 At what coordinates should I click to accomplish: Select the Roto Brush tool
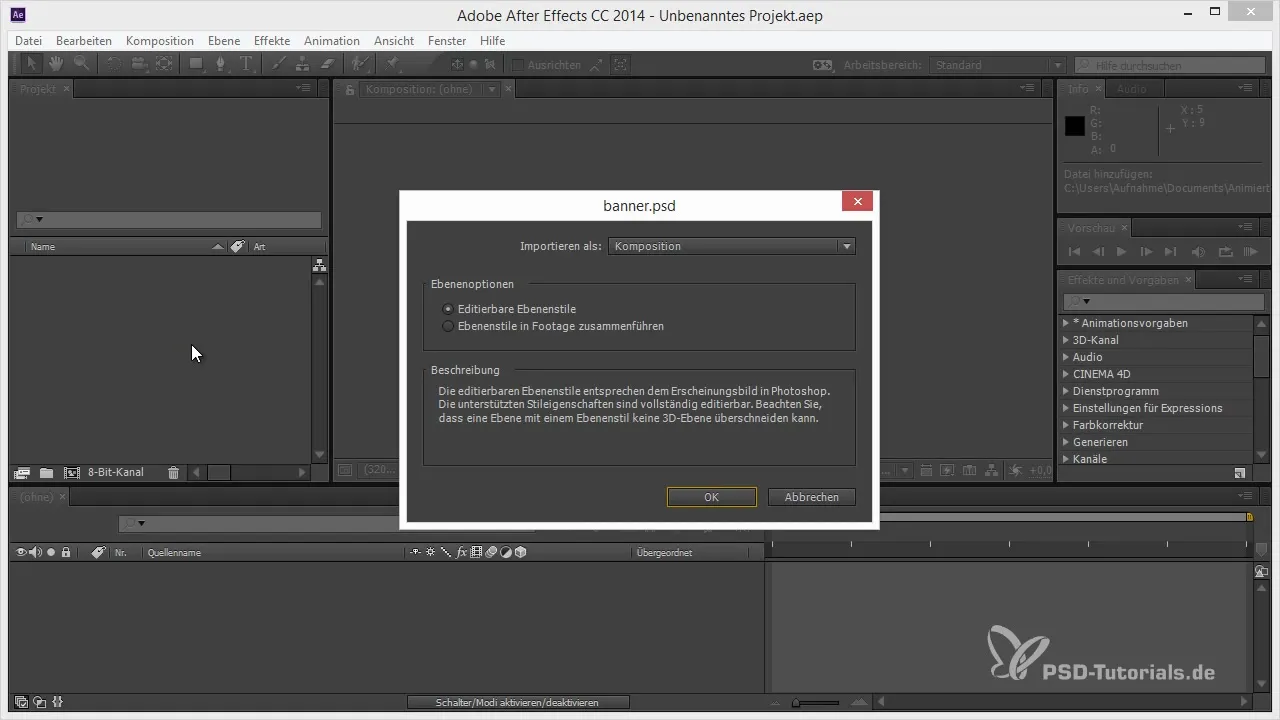361,65
